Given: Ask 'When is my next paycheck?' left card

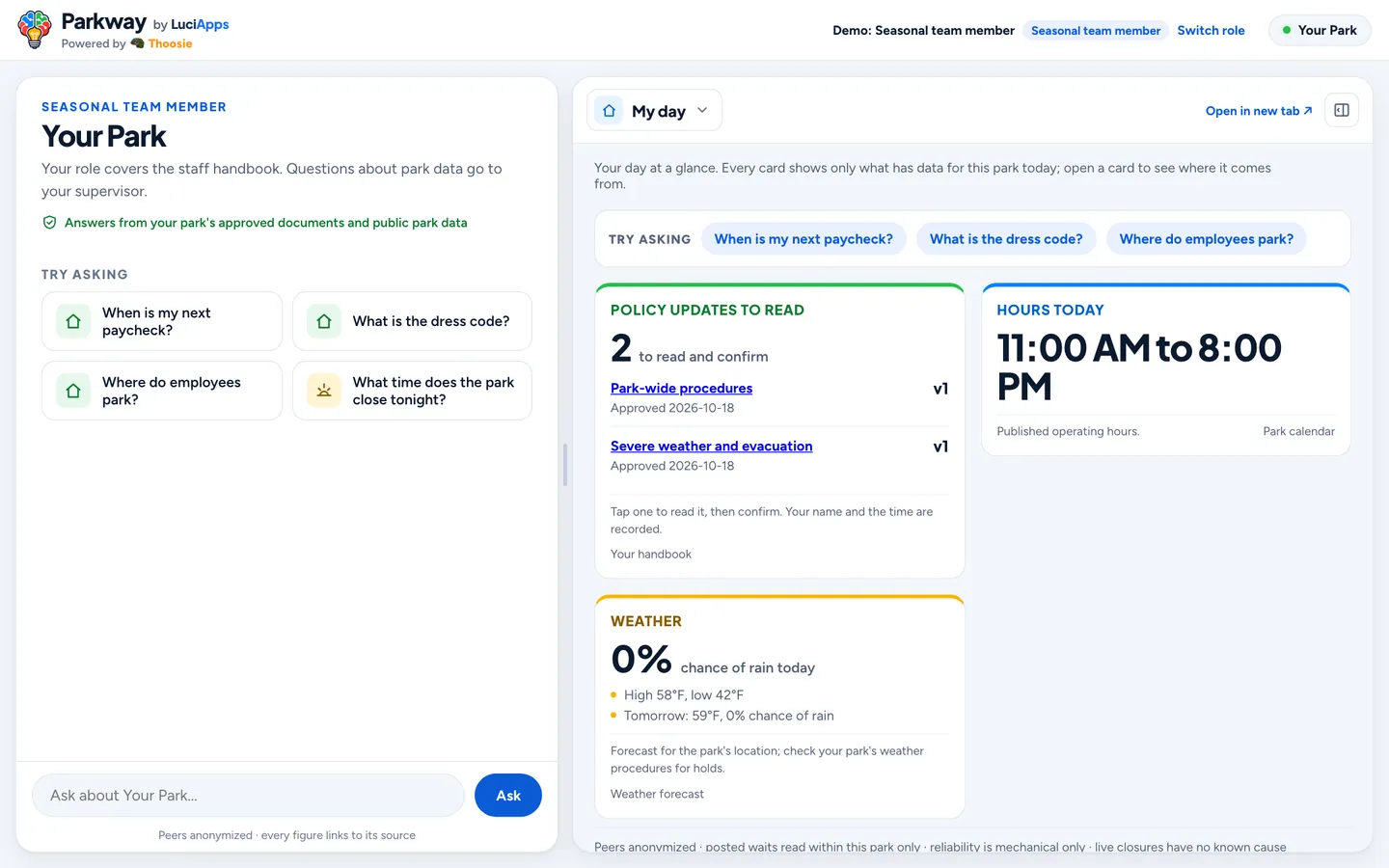Looking at the screenshot, I should pos(162,321).
